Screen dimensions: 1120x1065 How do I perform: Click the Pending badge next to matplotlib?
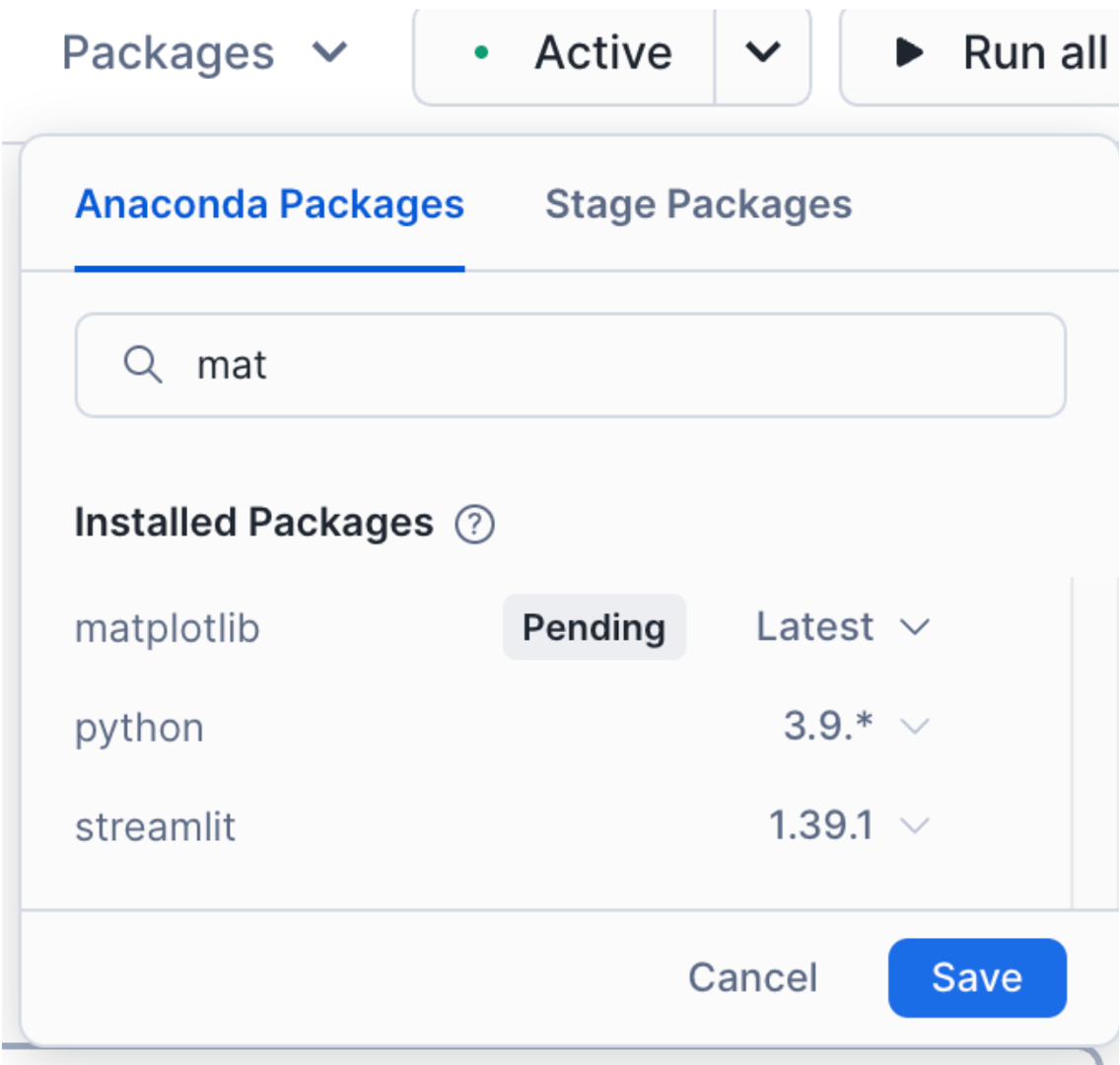594,627
